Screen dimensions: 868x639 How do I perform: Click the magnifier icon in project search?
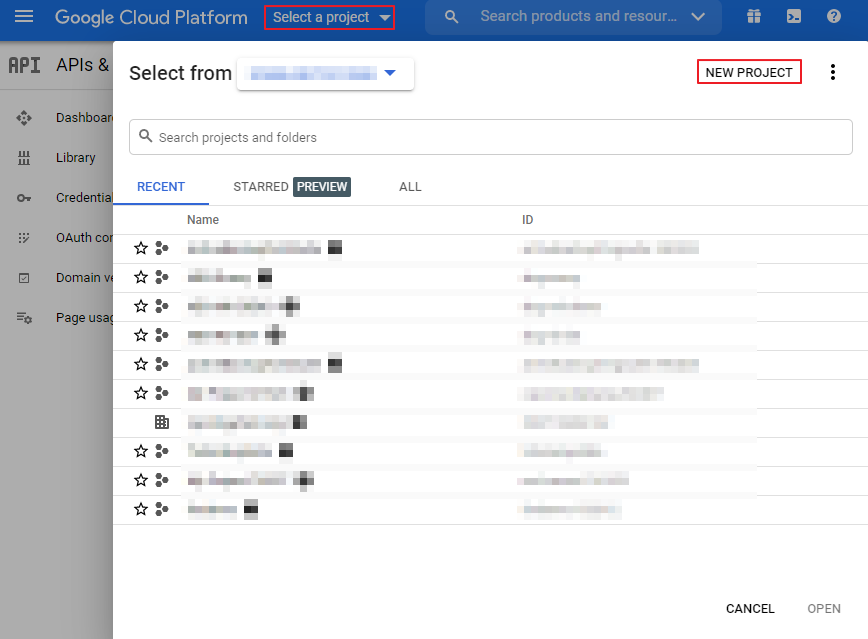coord(146,136)
